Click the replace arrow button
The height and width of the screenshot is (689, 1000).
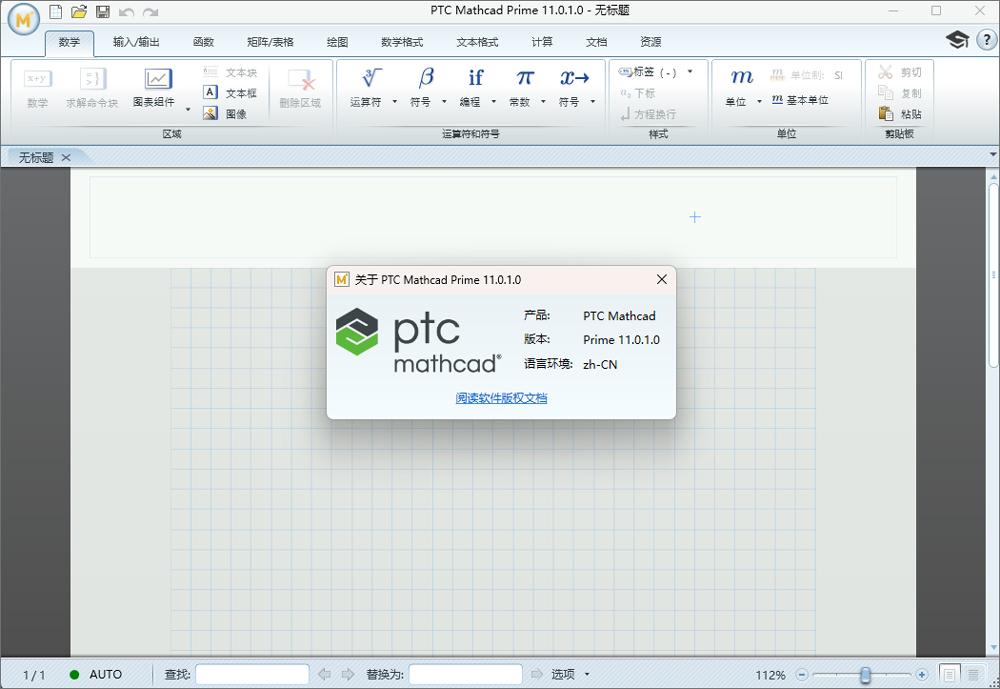537,674
